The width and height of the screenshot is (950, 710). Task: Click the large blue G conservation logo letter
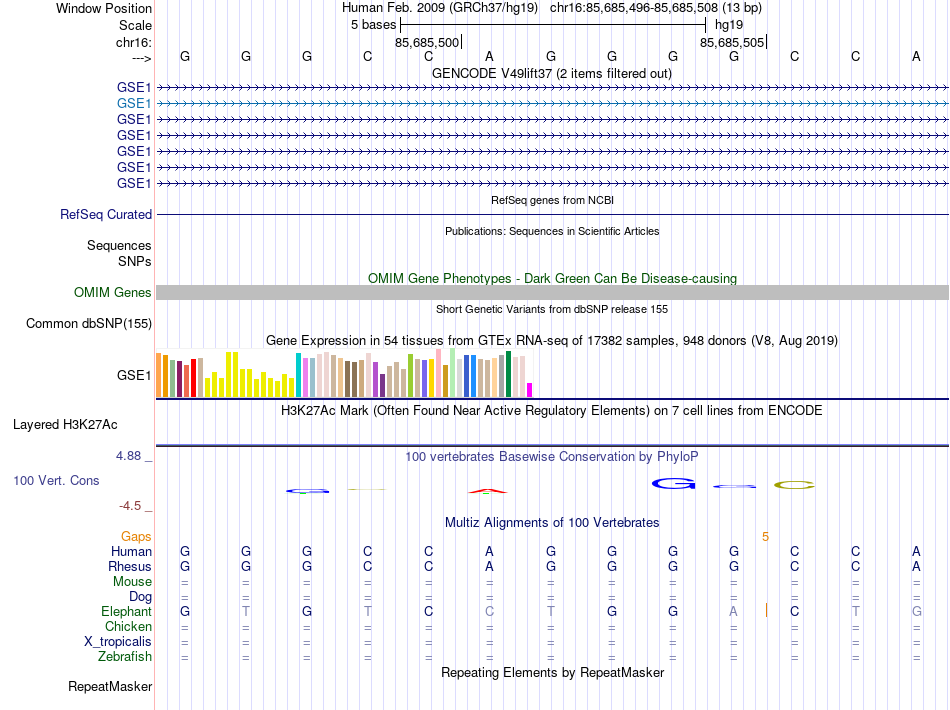[673, 483]
